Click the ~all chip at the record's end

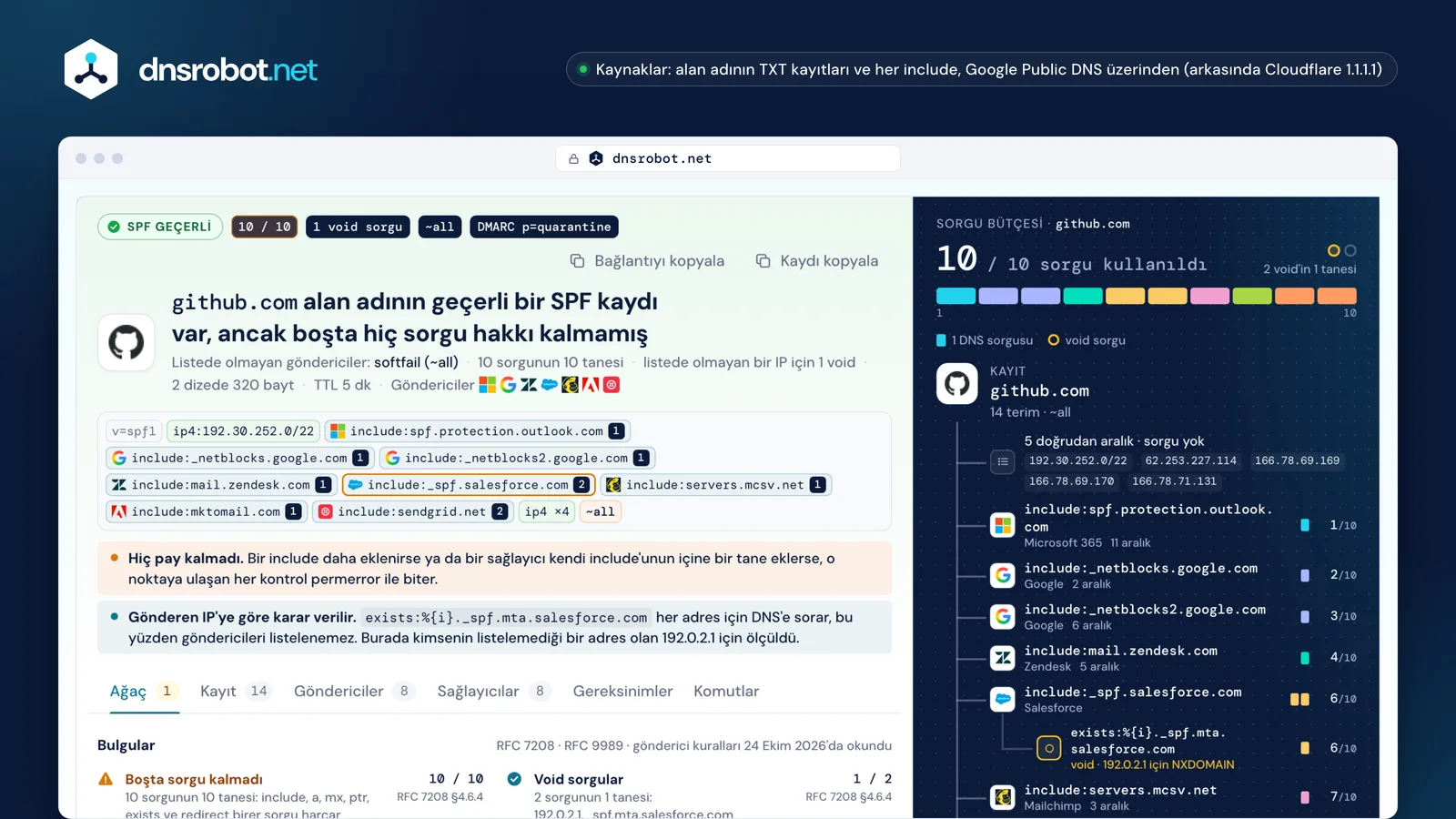pos(601,511)
